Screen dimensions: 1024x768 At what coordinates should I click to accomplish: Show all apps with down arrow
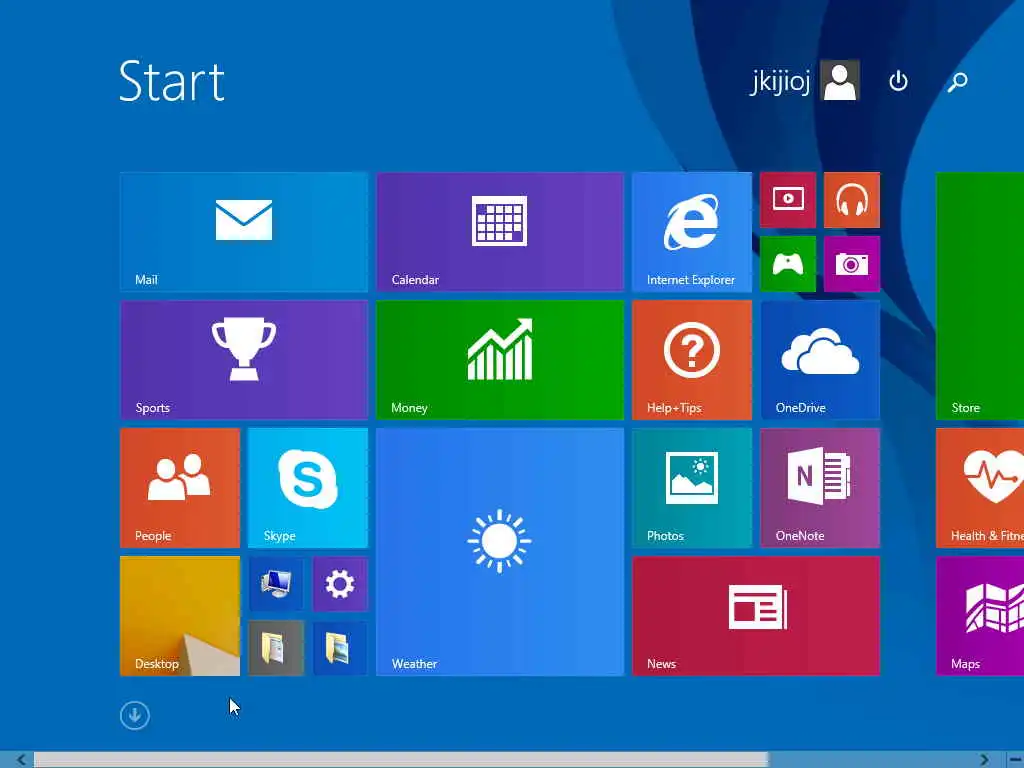135,715
